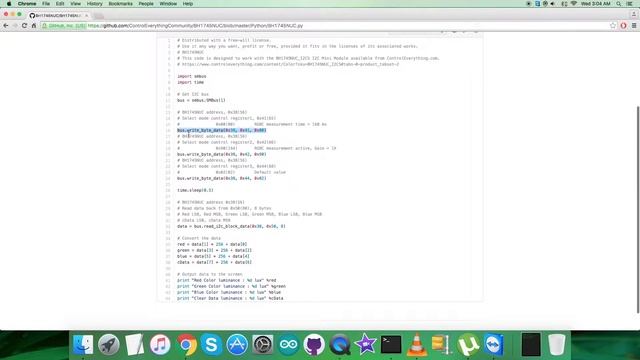640x360 pixels.
Task: Click the Chrome home button
Action: coord(34,25)
